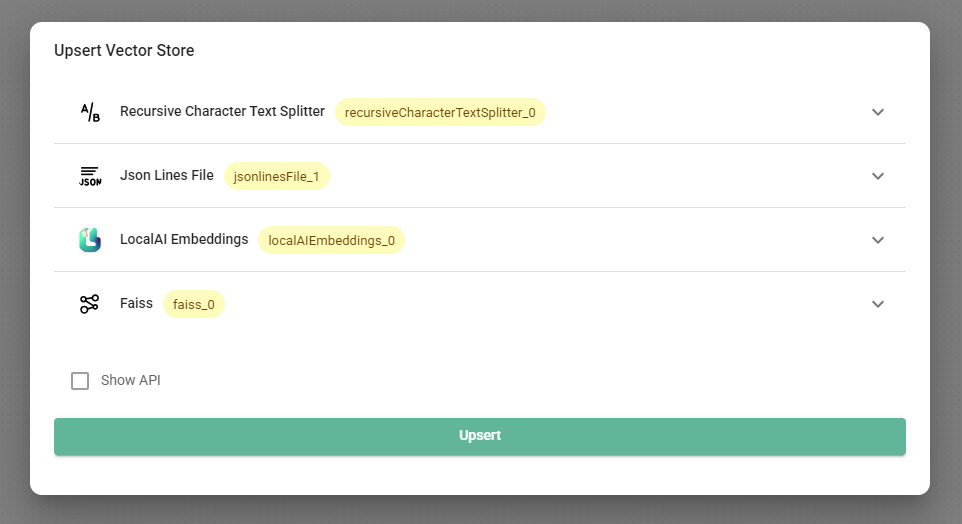Click the Json Lines File label

coord(167,175)
